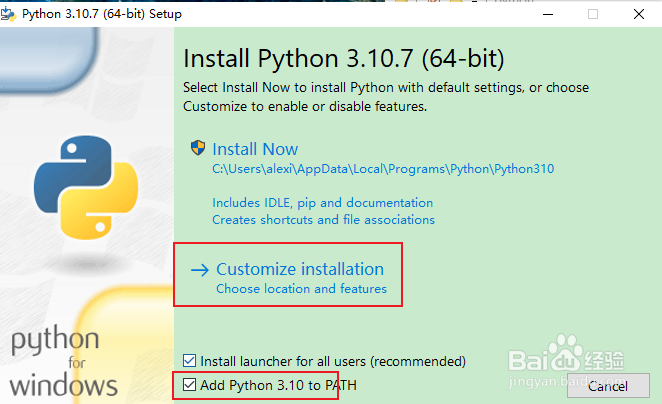Screen dimensions: 662x404
Task: Click 'Choose location and features' subtitle
Action: 301,289
